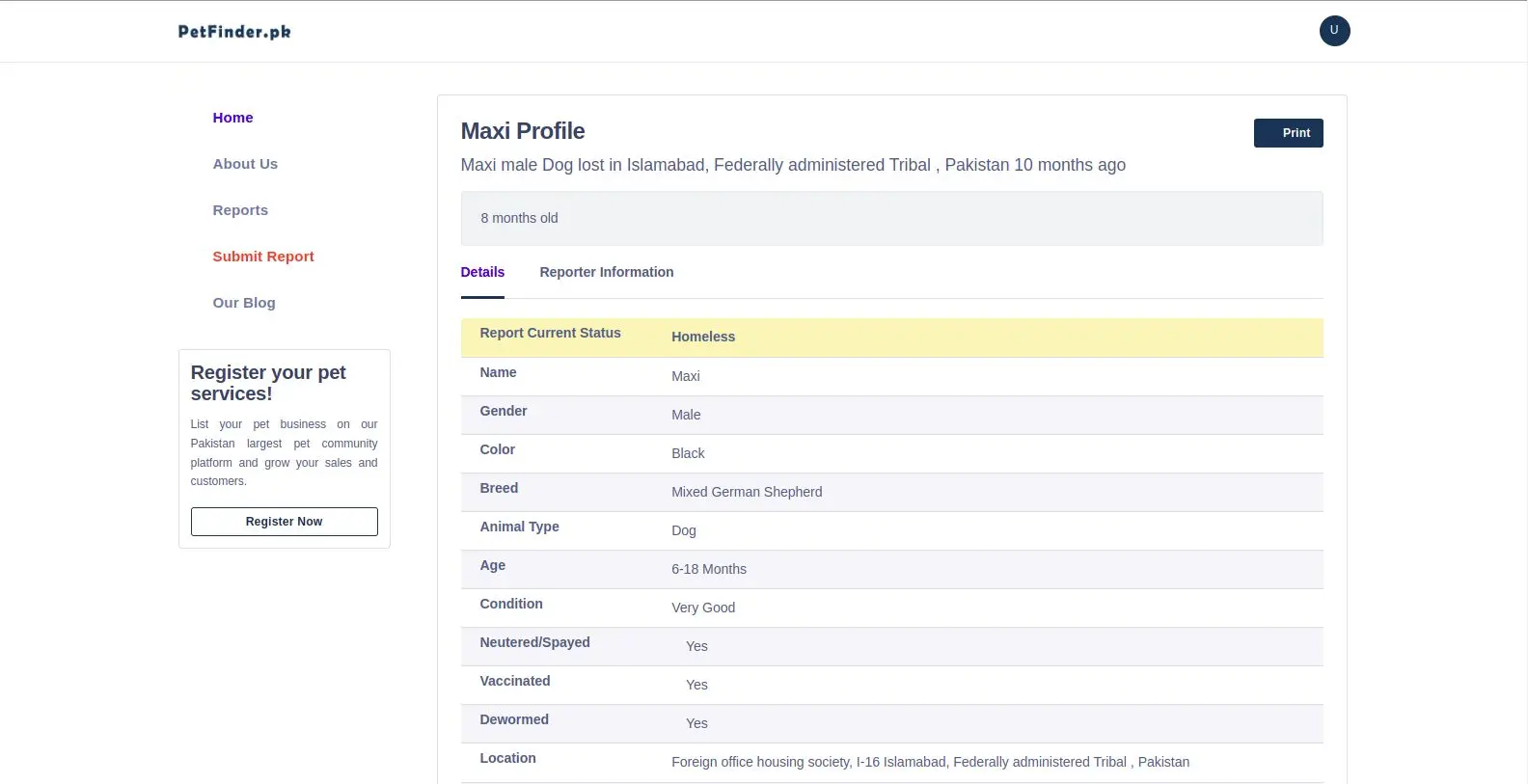Go to the Home page

point(232,118)
